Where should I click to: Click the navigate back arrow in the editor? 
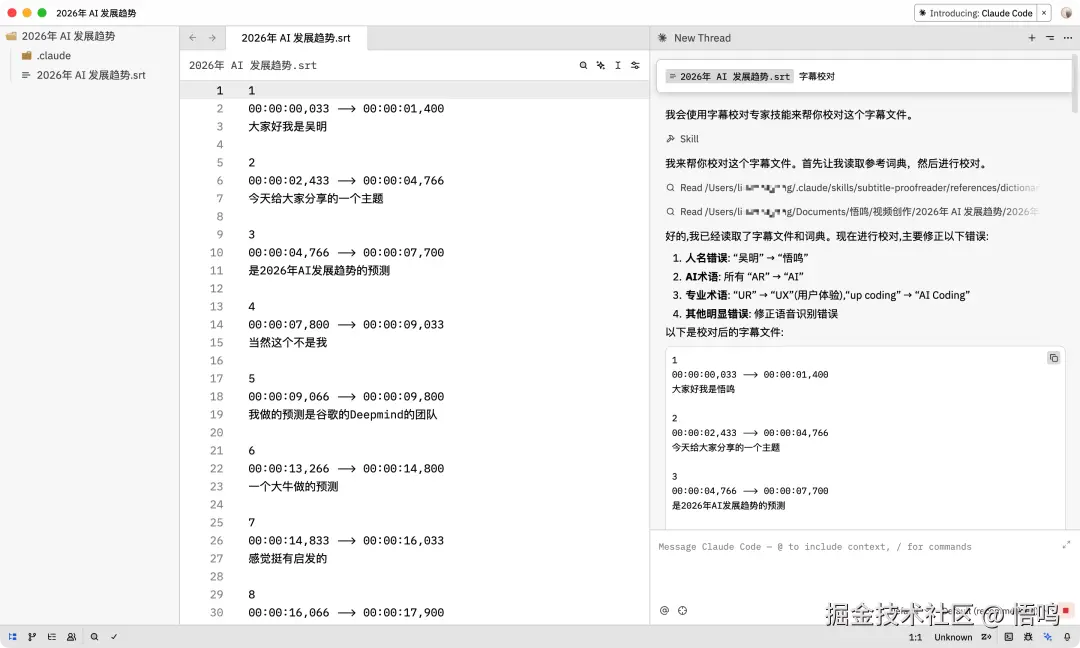tap(190, 37)
